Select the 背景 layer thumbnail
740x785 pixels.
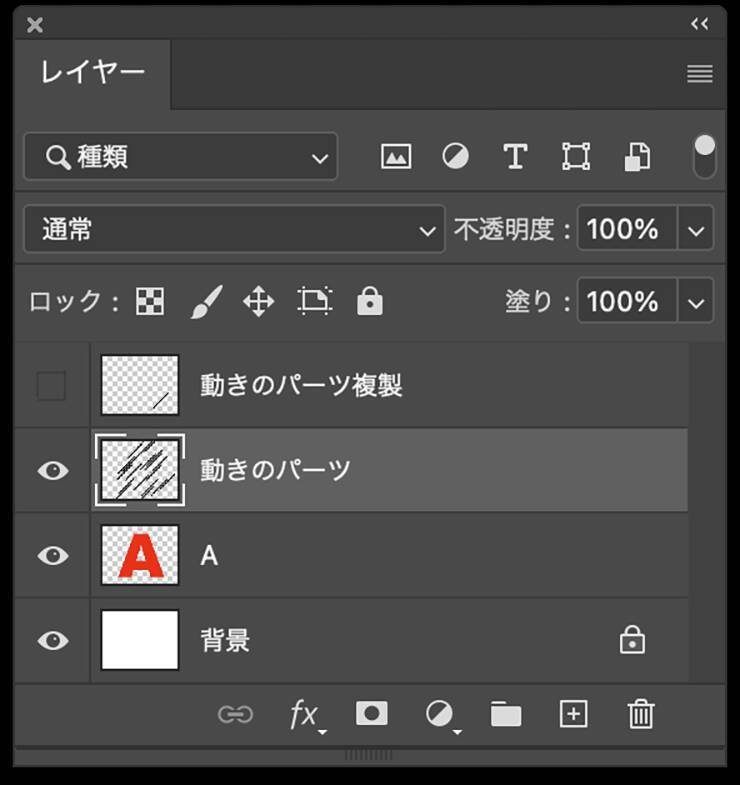[140, 640]
